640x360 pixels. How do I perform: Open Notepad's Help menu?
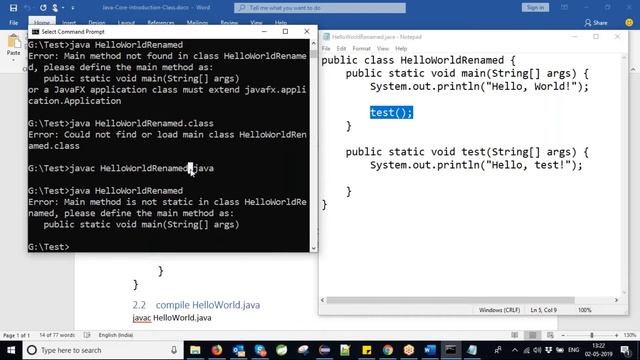[x=401, y=49]
